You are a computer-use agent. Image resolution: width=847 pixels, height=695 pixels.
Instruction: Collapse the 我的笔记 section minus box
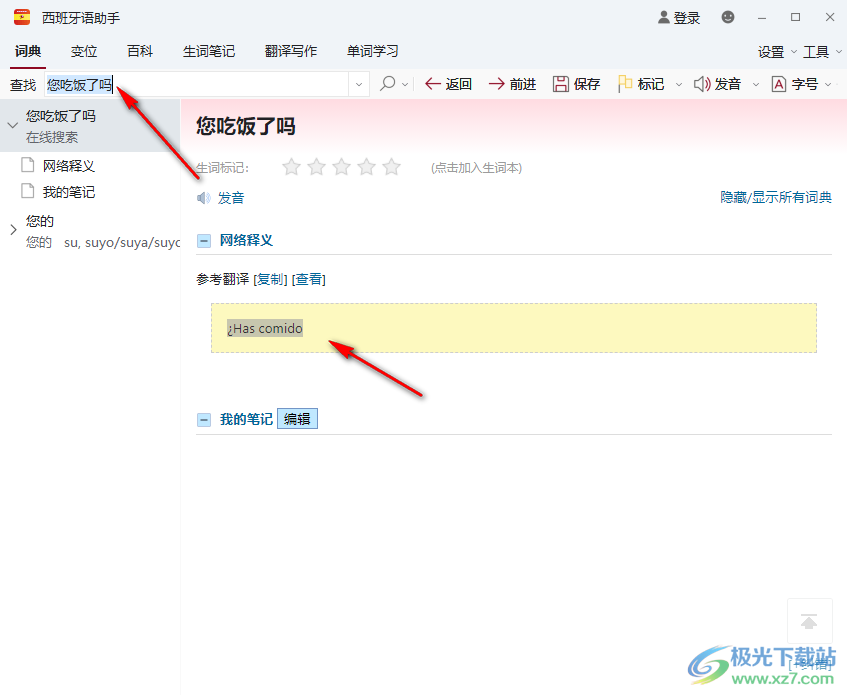click(204, 420)
